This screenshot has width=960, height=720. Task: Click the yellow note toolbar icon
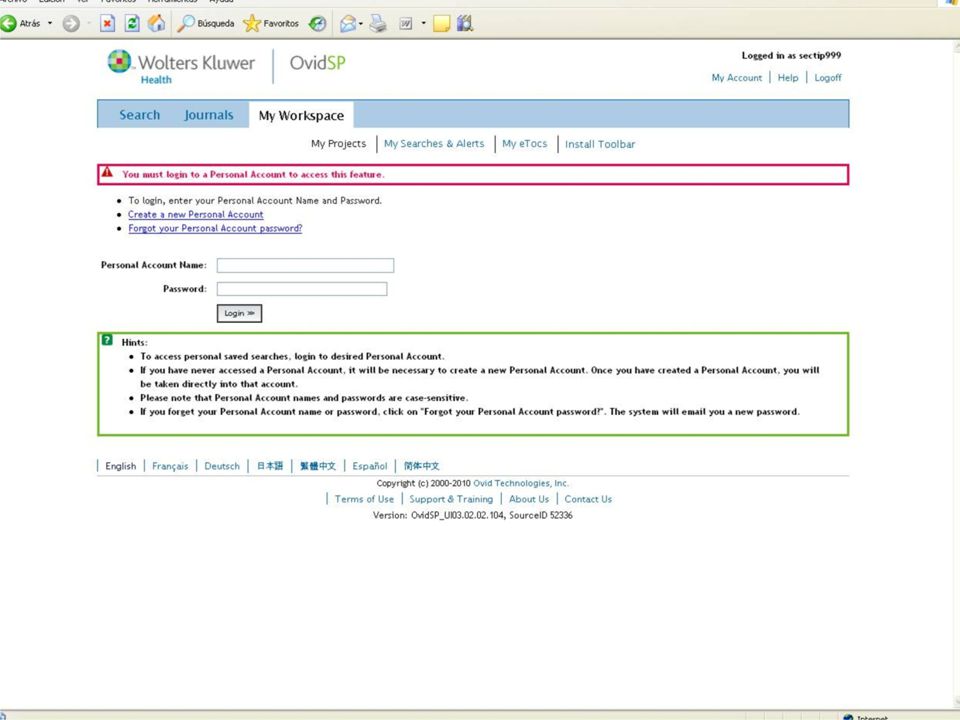(441, 24)
